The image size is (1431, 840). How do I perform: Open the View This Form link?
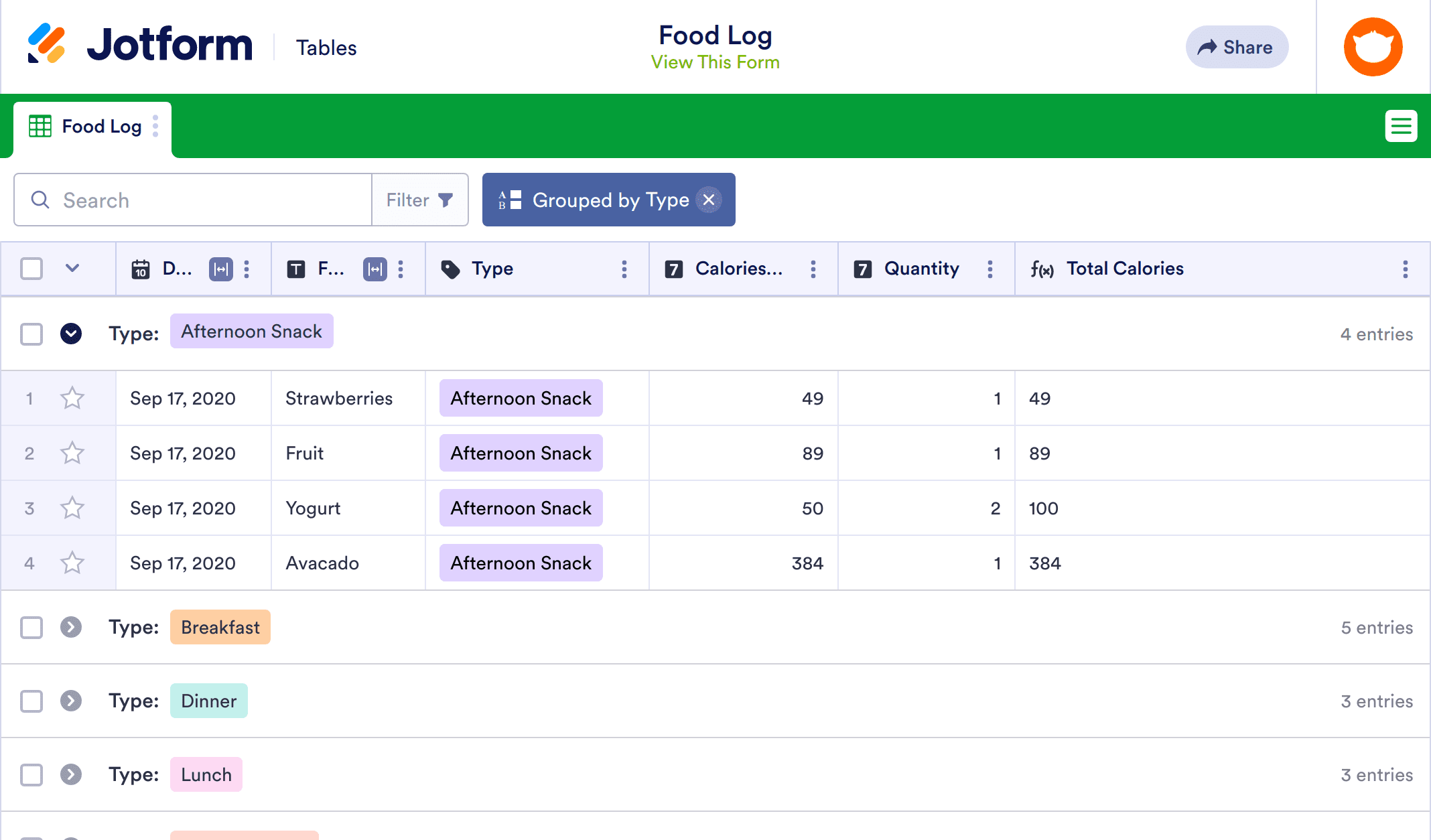(715, 62)
